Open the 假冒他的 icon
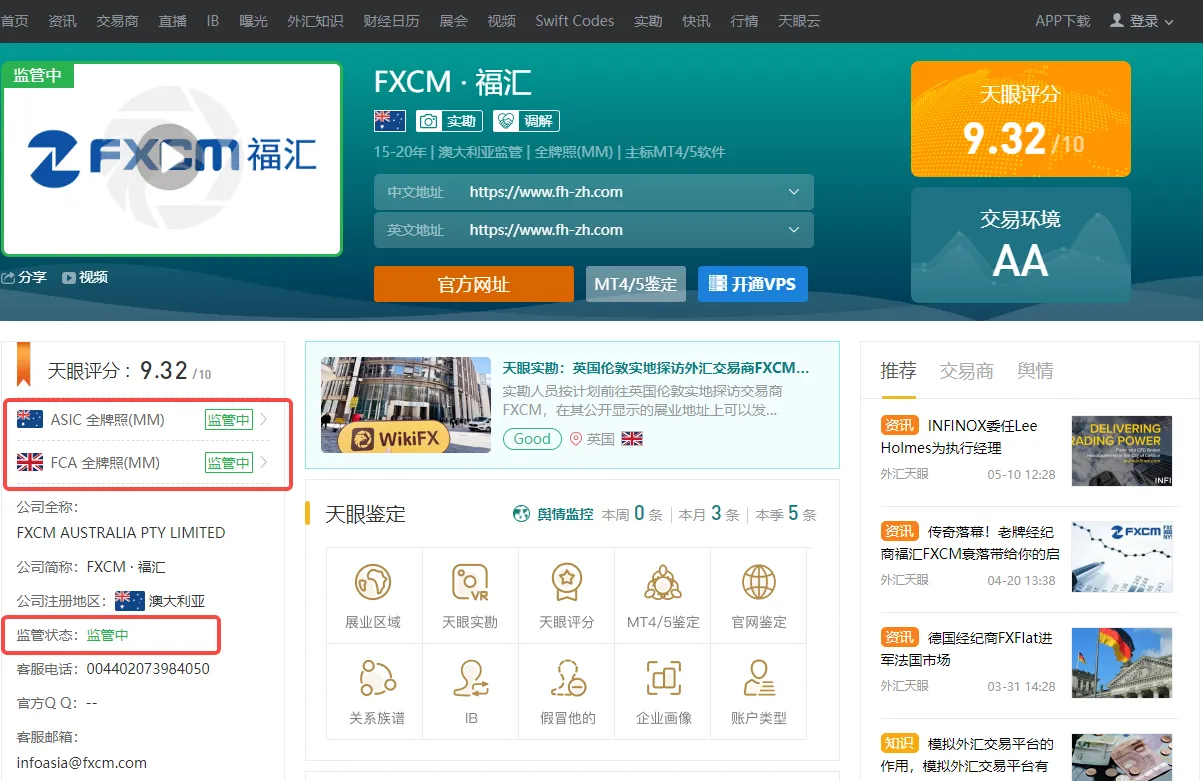This screenshot has height=781, width=1203. pyautogui.click(x=566, y=678)
